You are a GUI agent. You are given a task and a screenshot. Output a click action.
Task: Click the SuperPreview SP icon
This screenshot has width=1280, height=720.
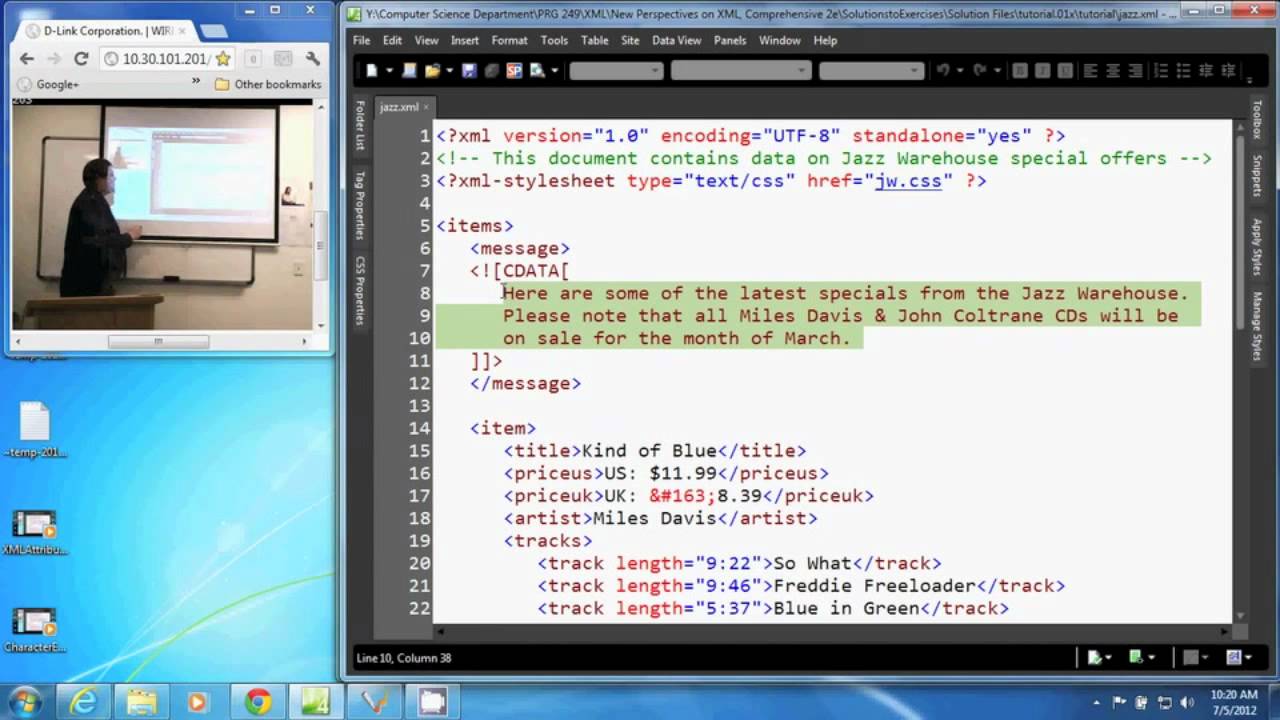point(515,70)
